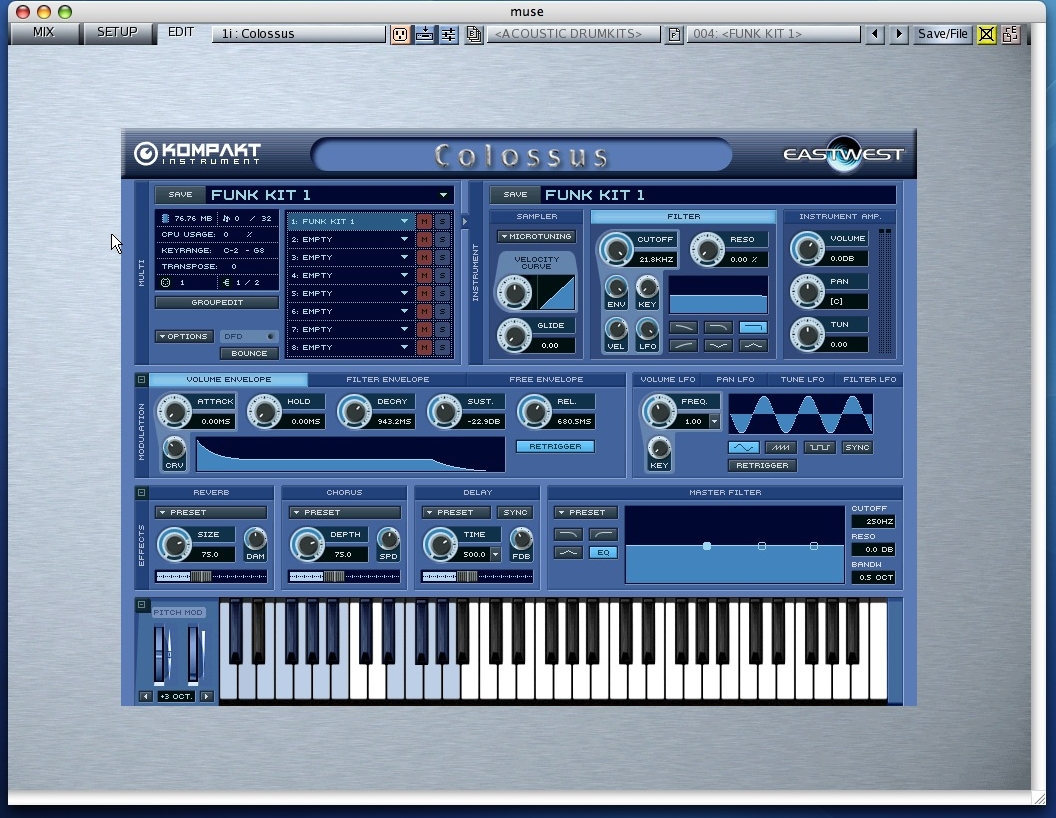Enable LFO Retrigger button
Screen dimensions: 1056x818
click(762, 465)
